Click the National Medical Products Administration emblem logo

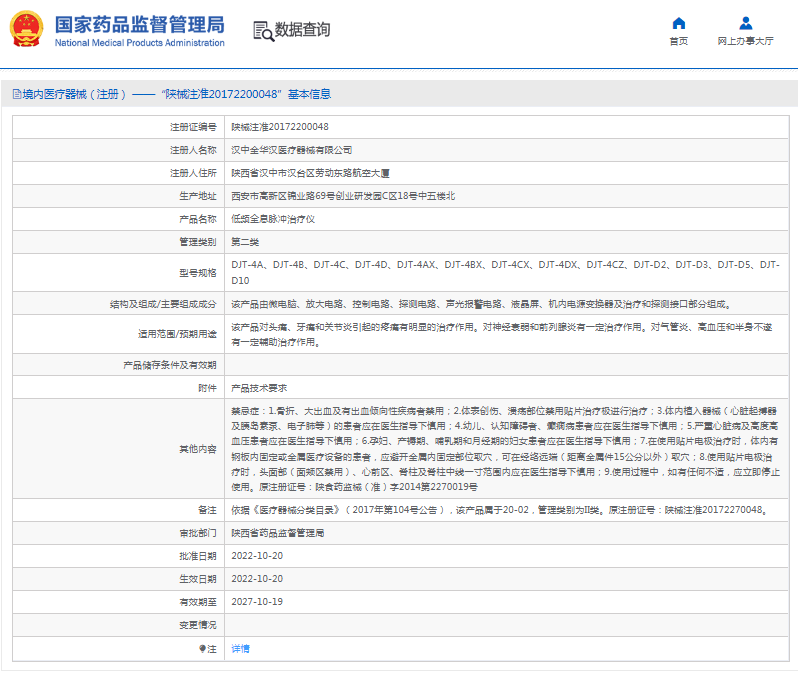click(x=27, y=29)
